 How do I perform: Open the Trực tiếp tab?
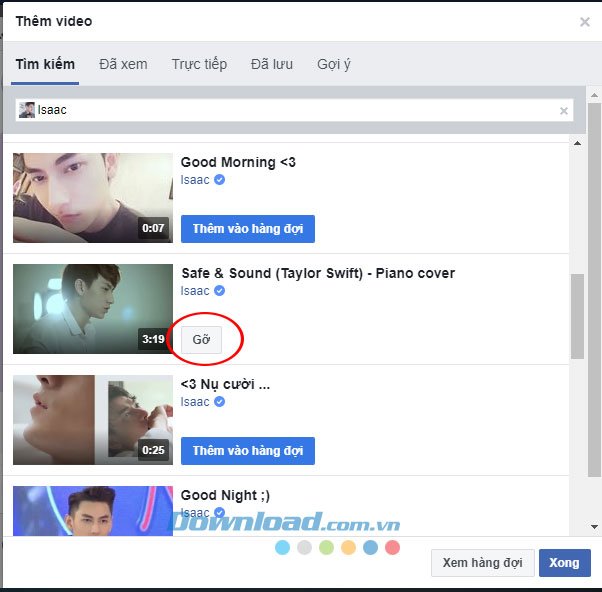click(x=199, y=64)
